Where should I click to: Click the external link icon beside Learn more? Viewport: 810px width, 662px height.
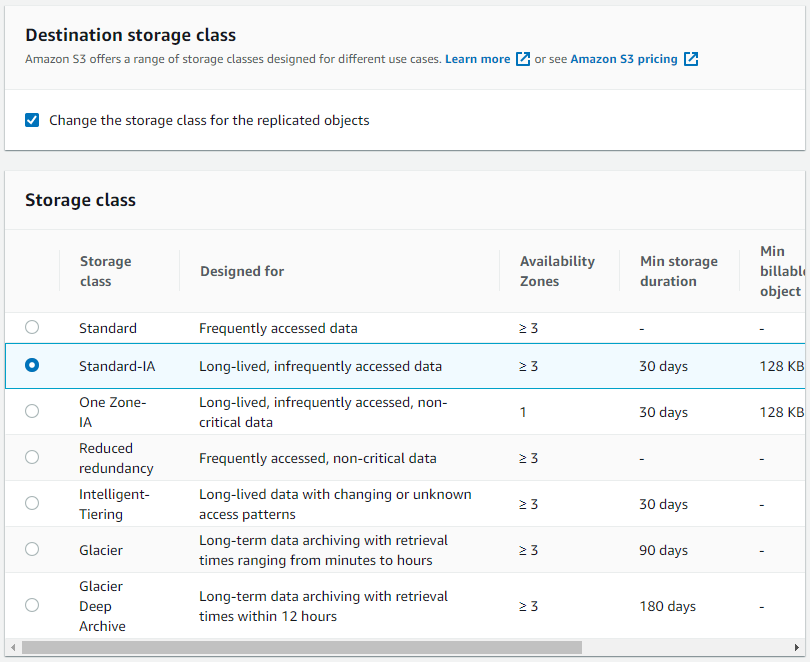tap(523, 59)
